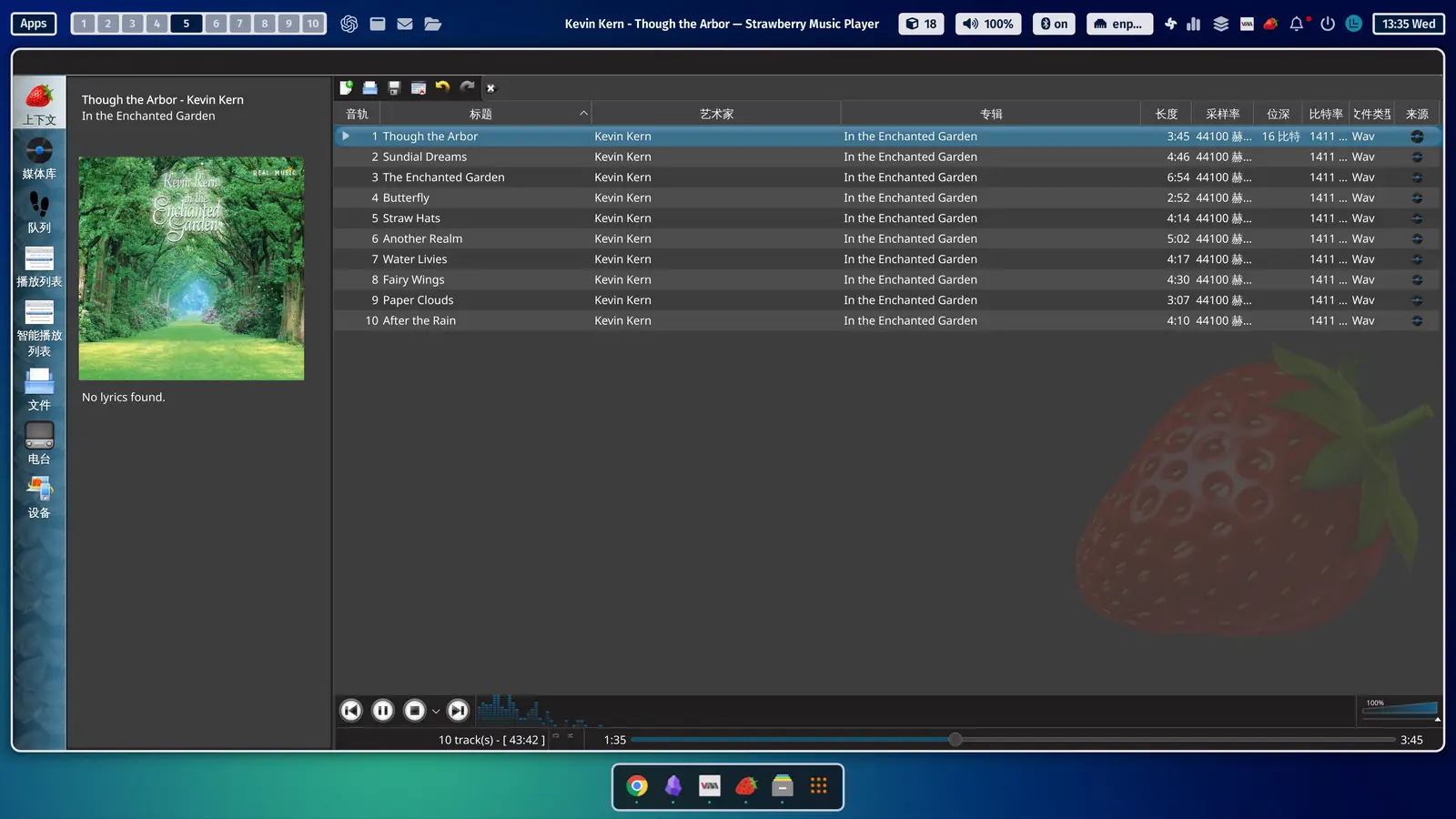1456x819 pixels.
Task: Click the 长度 (Length) column header
Action: pos(1167,114)
